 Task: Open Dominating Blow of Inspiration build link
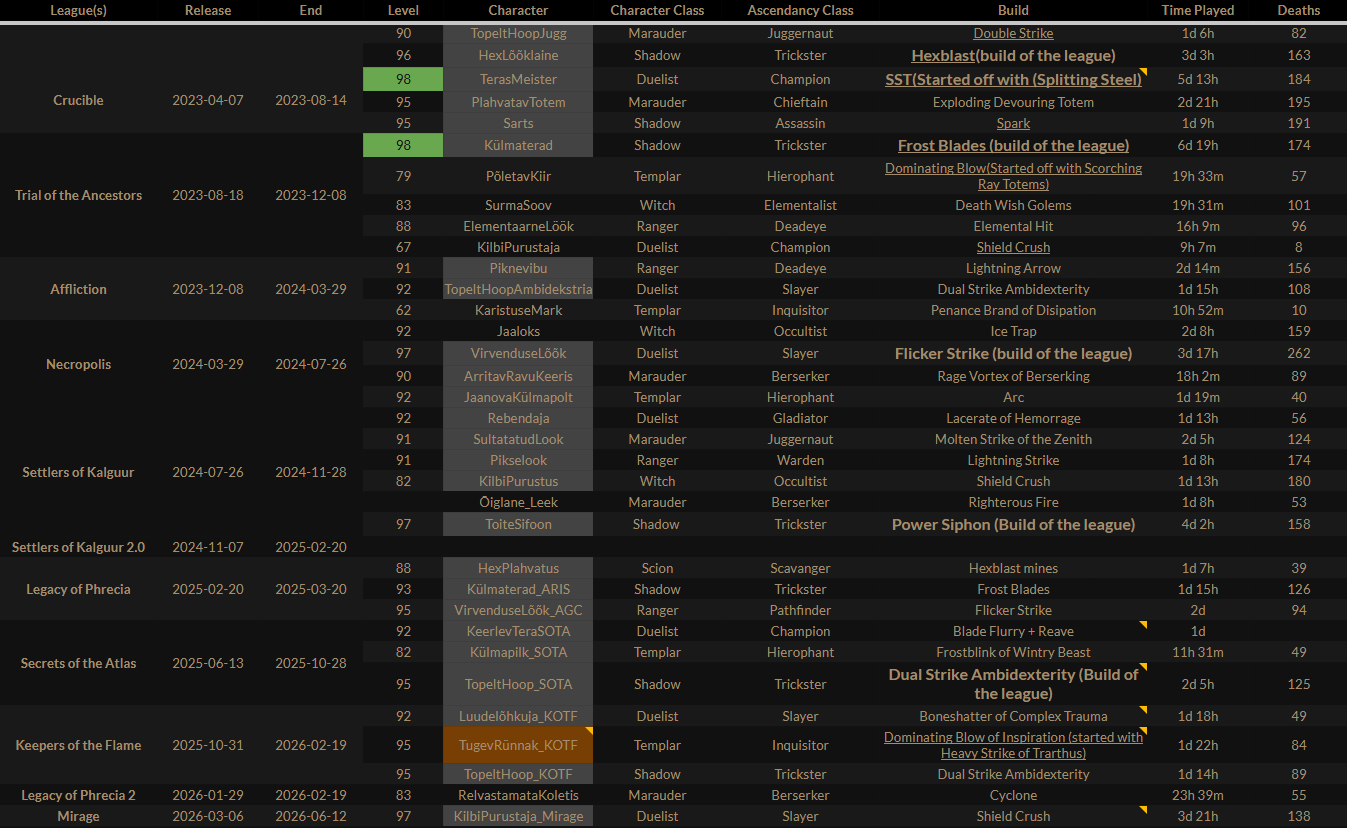[1013, 745]
